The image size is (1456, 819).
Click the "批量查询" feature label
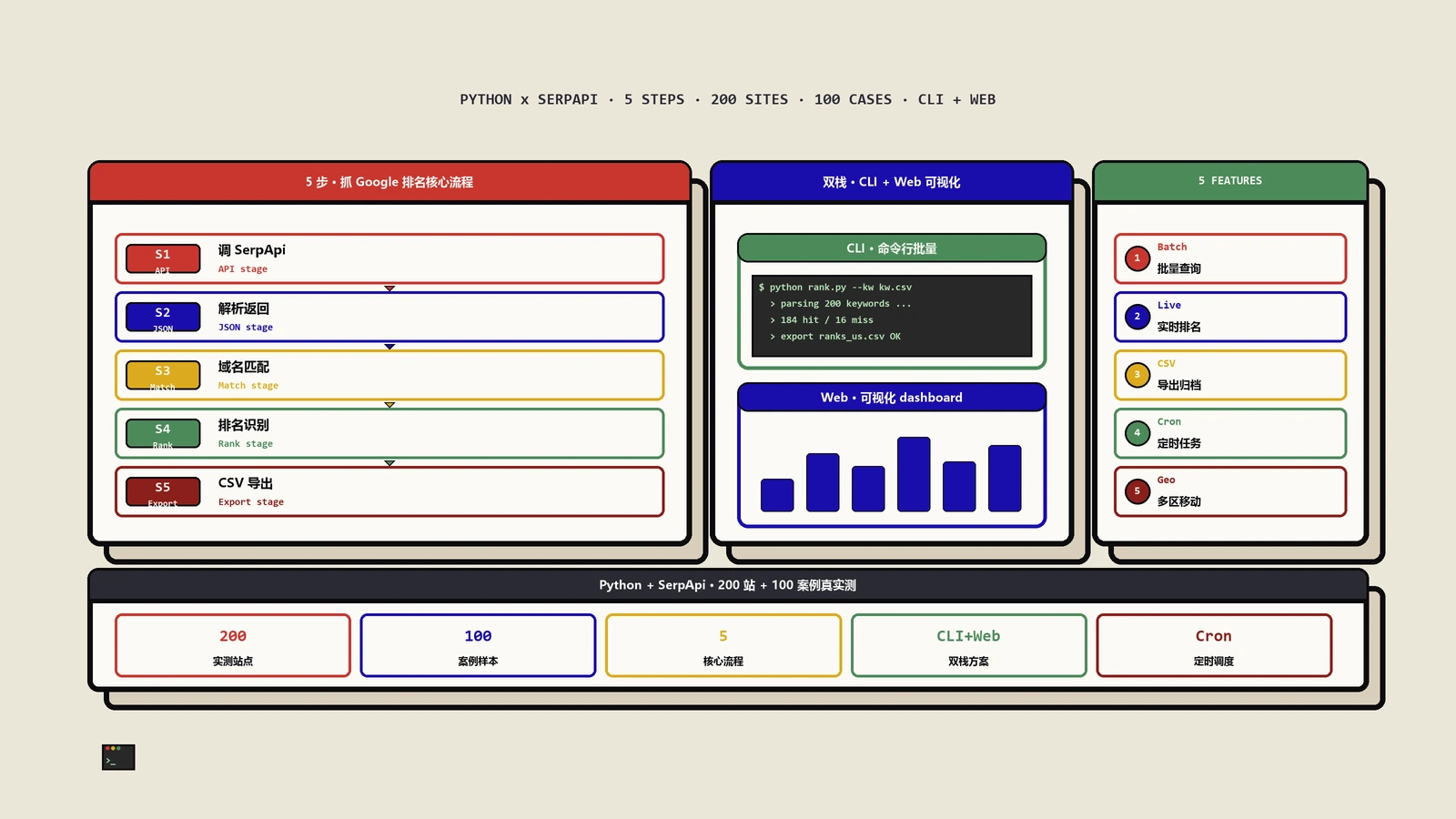click(1179, 268)
